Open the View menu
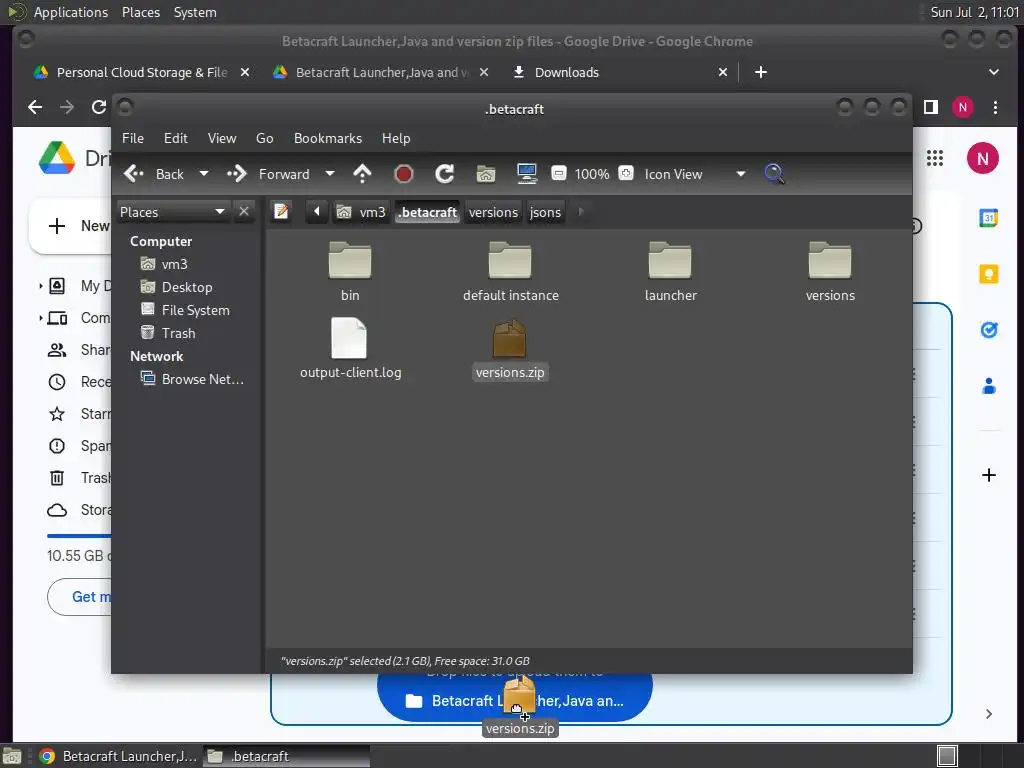Screen dimensions: 1024x768 click(222, 138)
